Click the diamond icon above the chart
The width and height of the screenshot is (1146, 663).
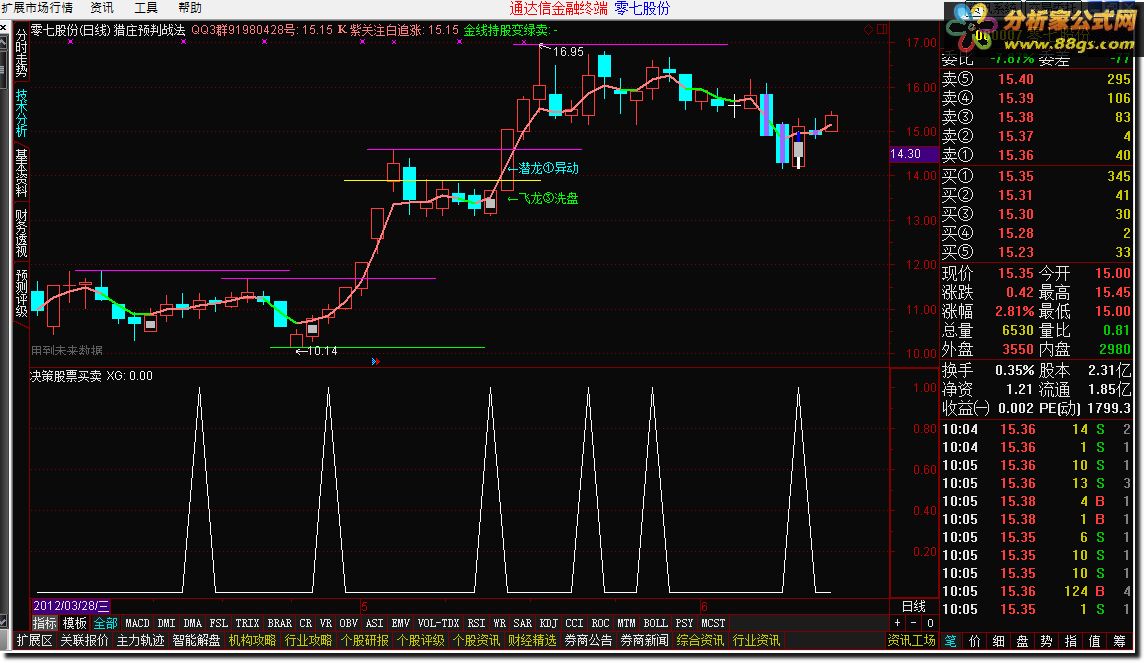point(868,29)
